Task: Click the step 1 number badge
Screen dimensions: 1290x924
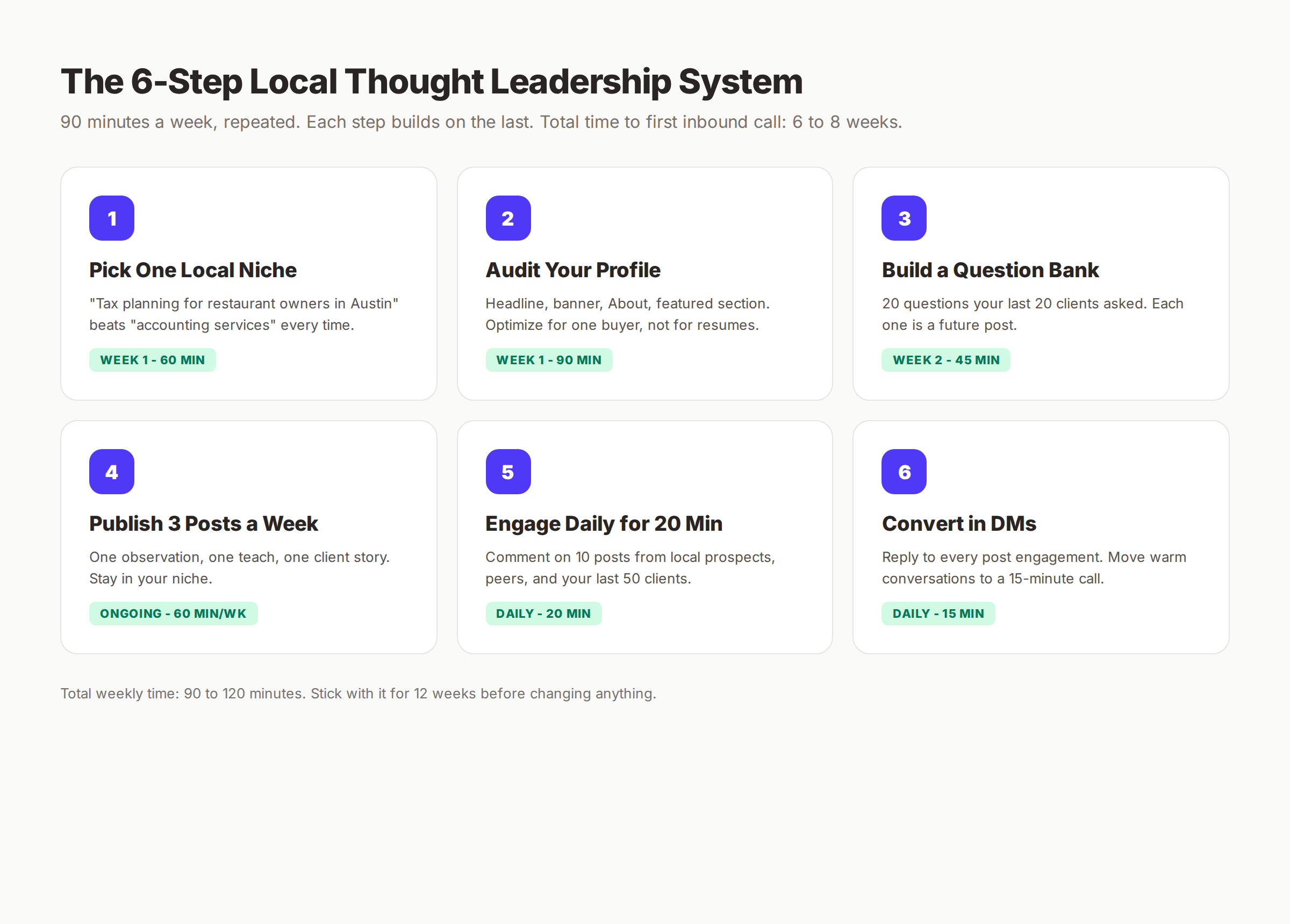Action: (x=111, y=218)
